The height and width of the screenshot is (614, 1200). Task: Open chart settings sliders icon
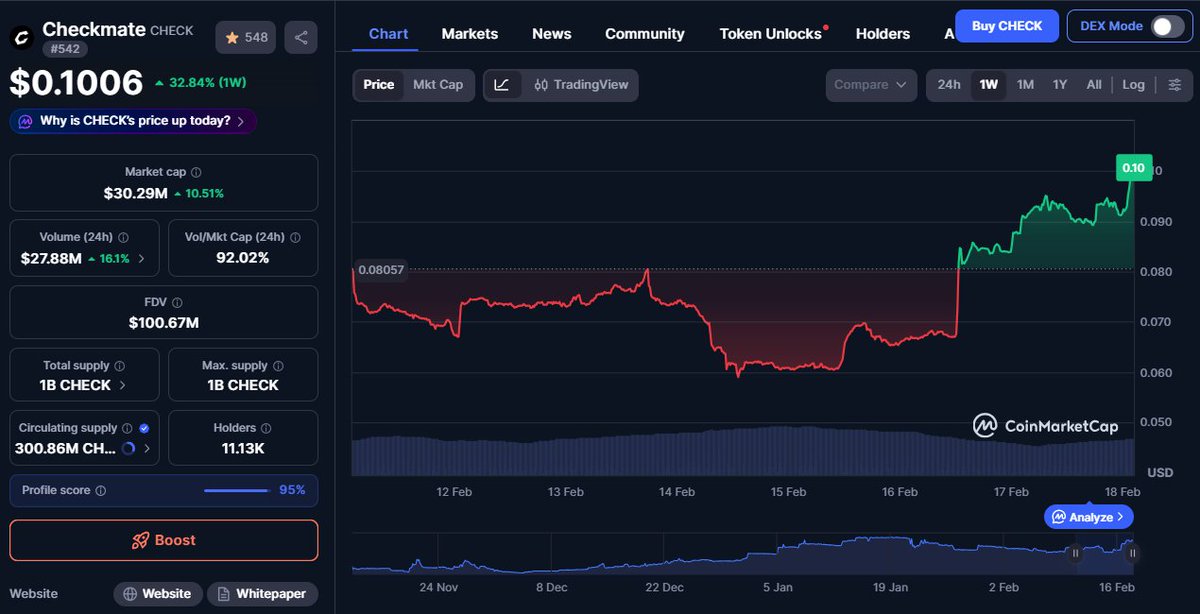point(1175,85)
